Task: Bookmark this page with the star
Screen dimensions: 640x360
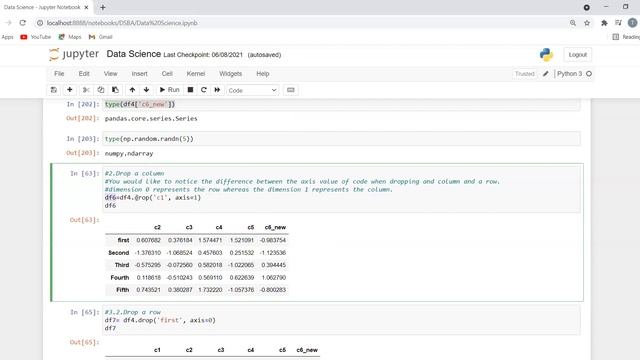Action: (587, 23)
